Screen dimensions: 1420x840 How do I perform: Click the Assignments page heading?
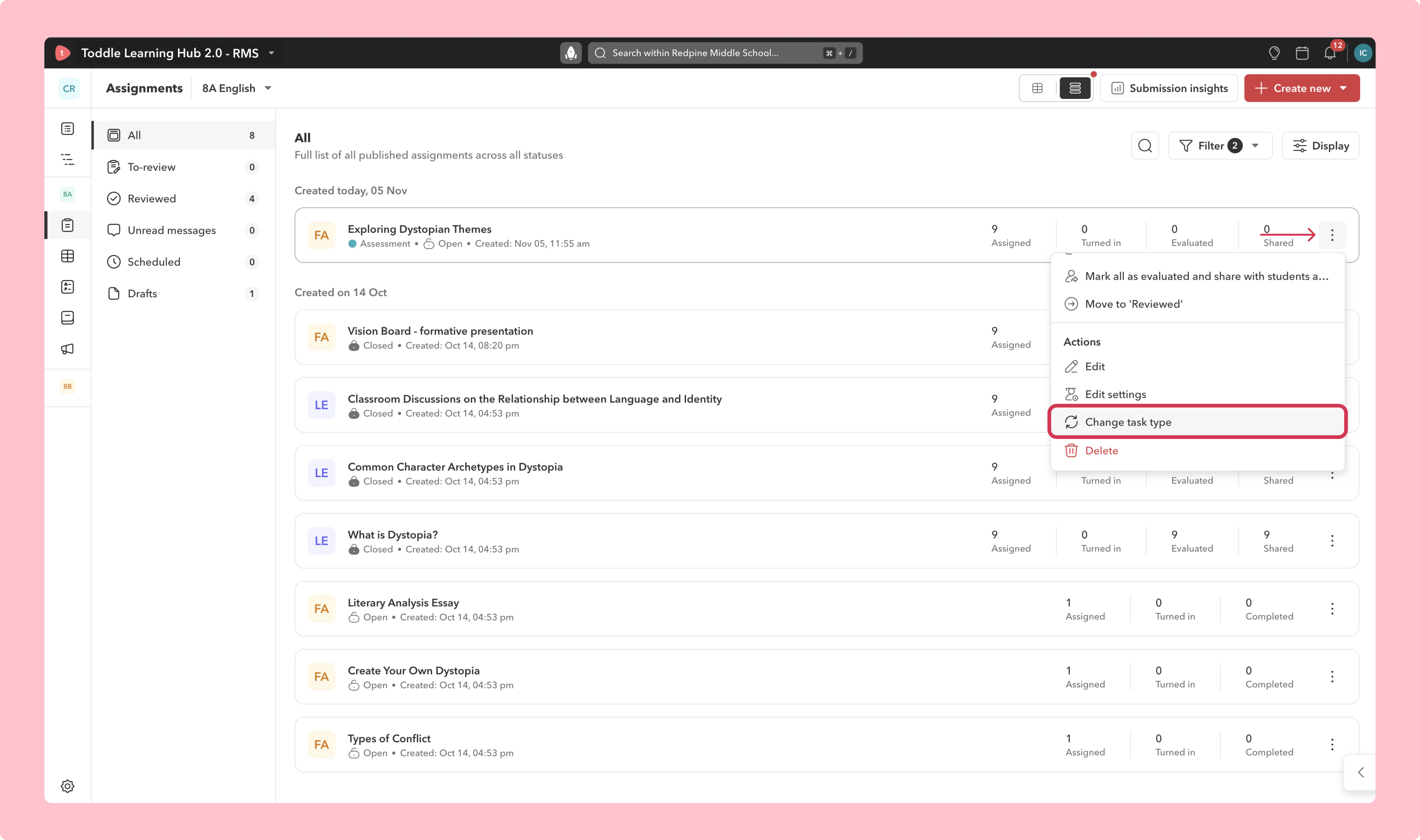click(x=144, y=88)
